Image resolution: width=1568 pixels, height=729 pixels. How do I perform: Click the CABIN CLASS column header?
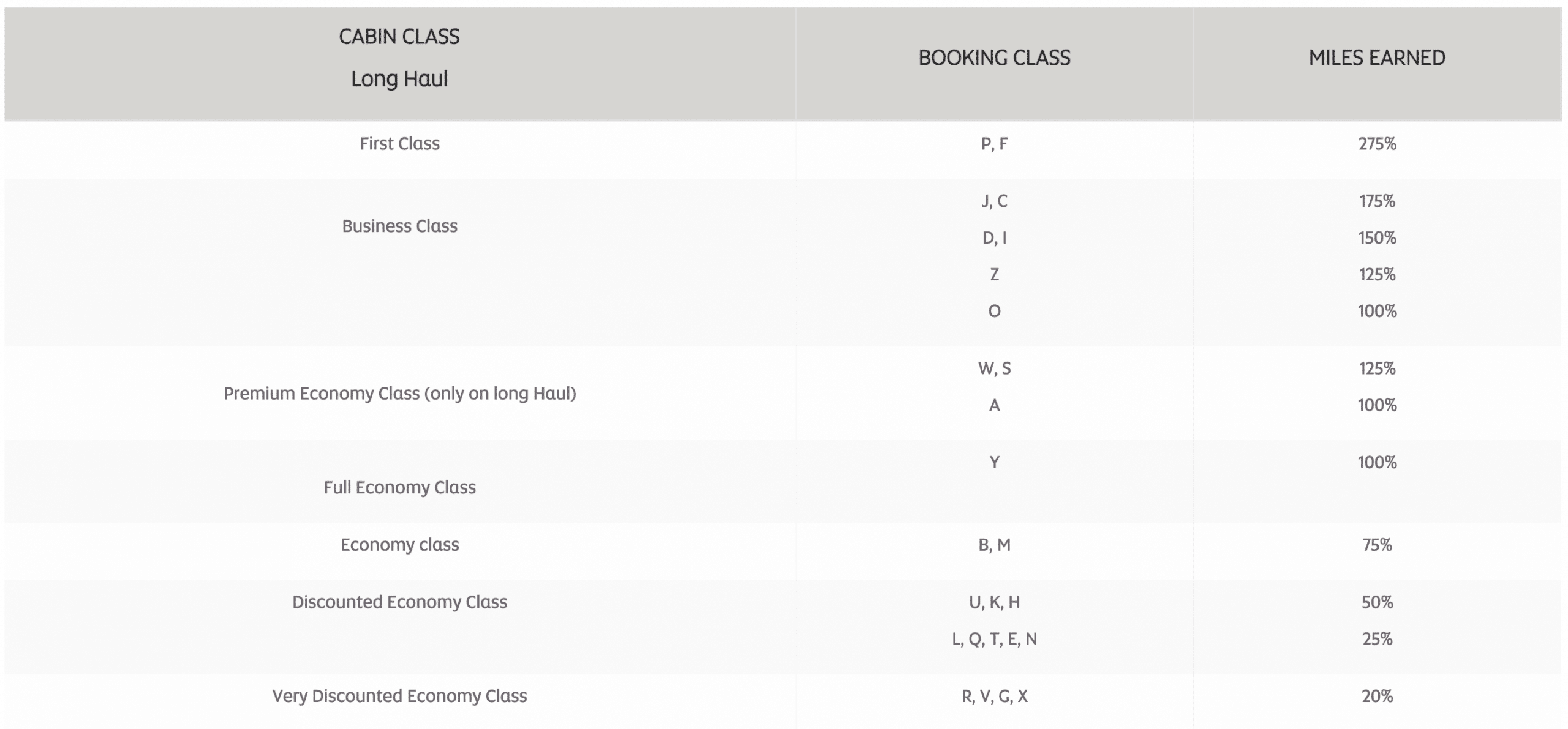point(399,37)
